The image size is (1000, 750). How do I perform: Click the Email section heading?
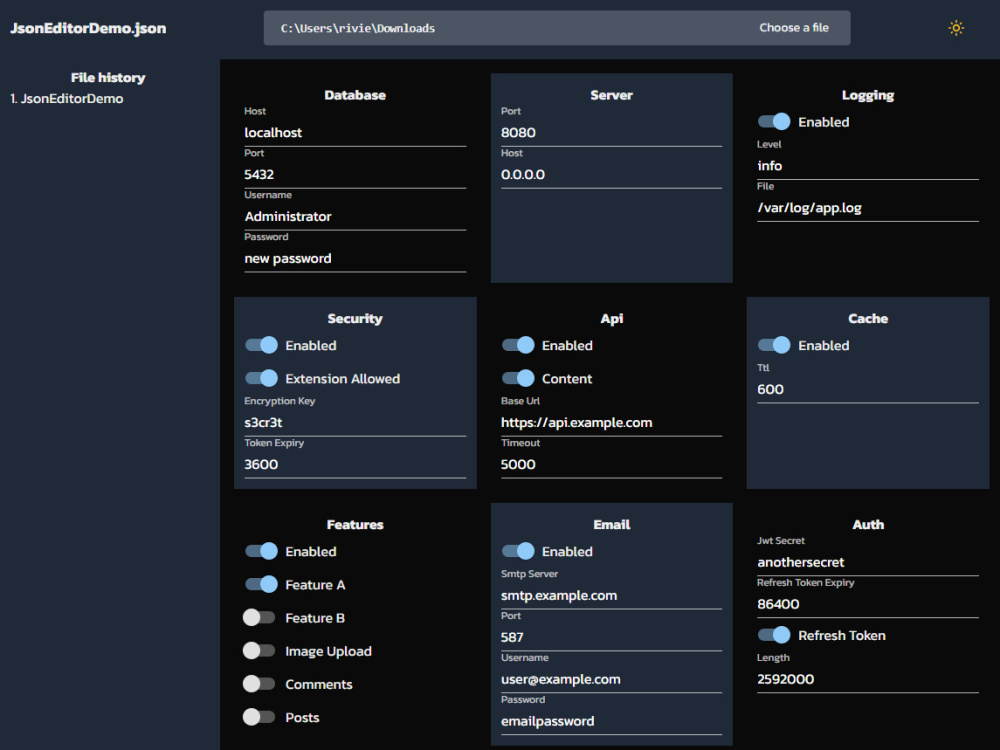click(612, 525)
